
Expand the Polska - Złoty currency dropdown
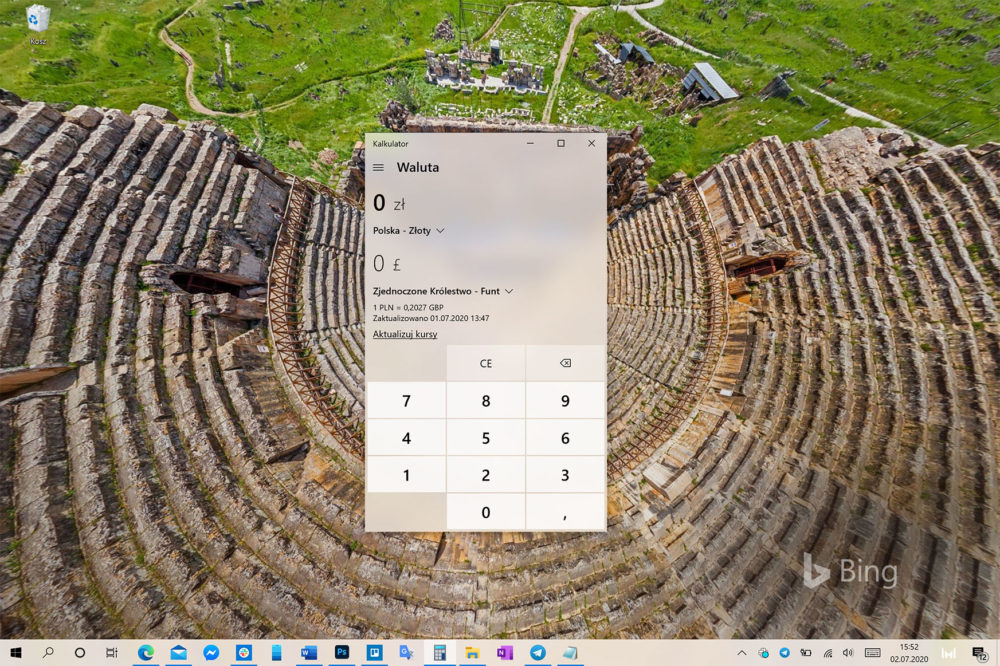tap(408, 230)
